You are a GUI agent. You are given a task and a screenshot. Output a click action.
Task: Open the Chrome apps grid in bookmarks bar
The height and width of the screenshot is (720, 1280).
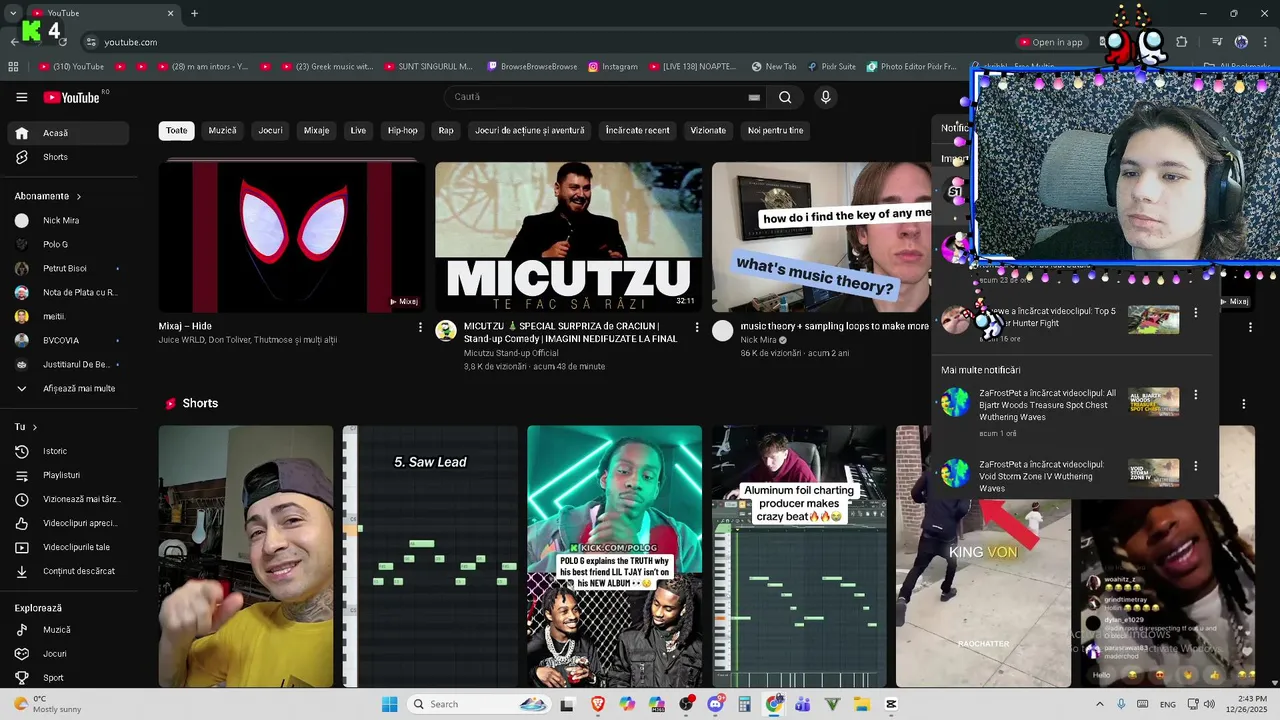click(13, 67)
